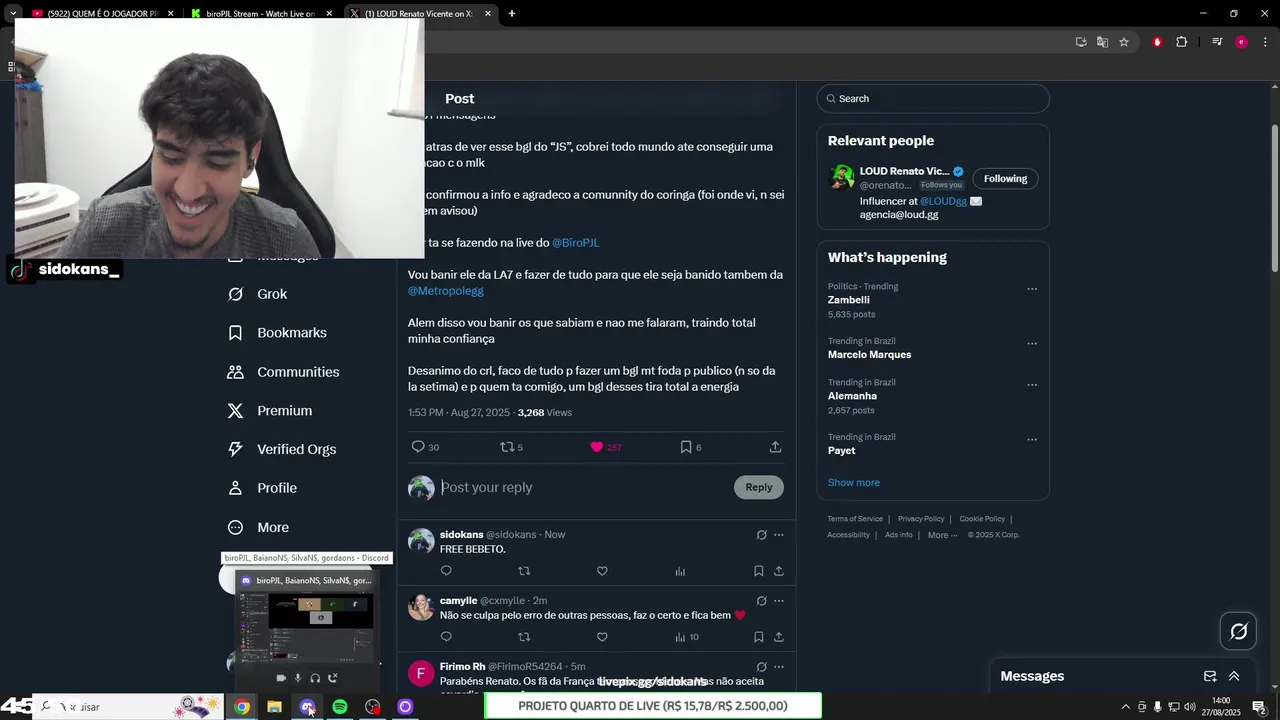The width and height of the screenshot is (1280, 720).
Task: Open the @Metropolegg mention link
Action: click(x=446, y=291)
